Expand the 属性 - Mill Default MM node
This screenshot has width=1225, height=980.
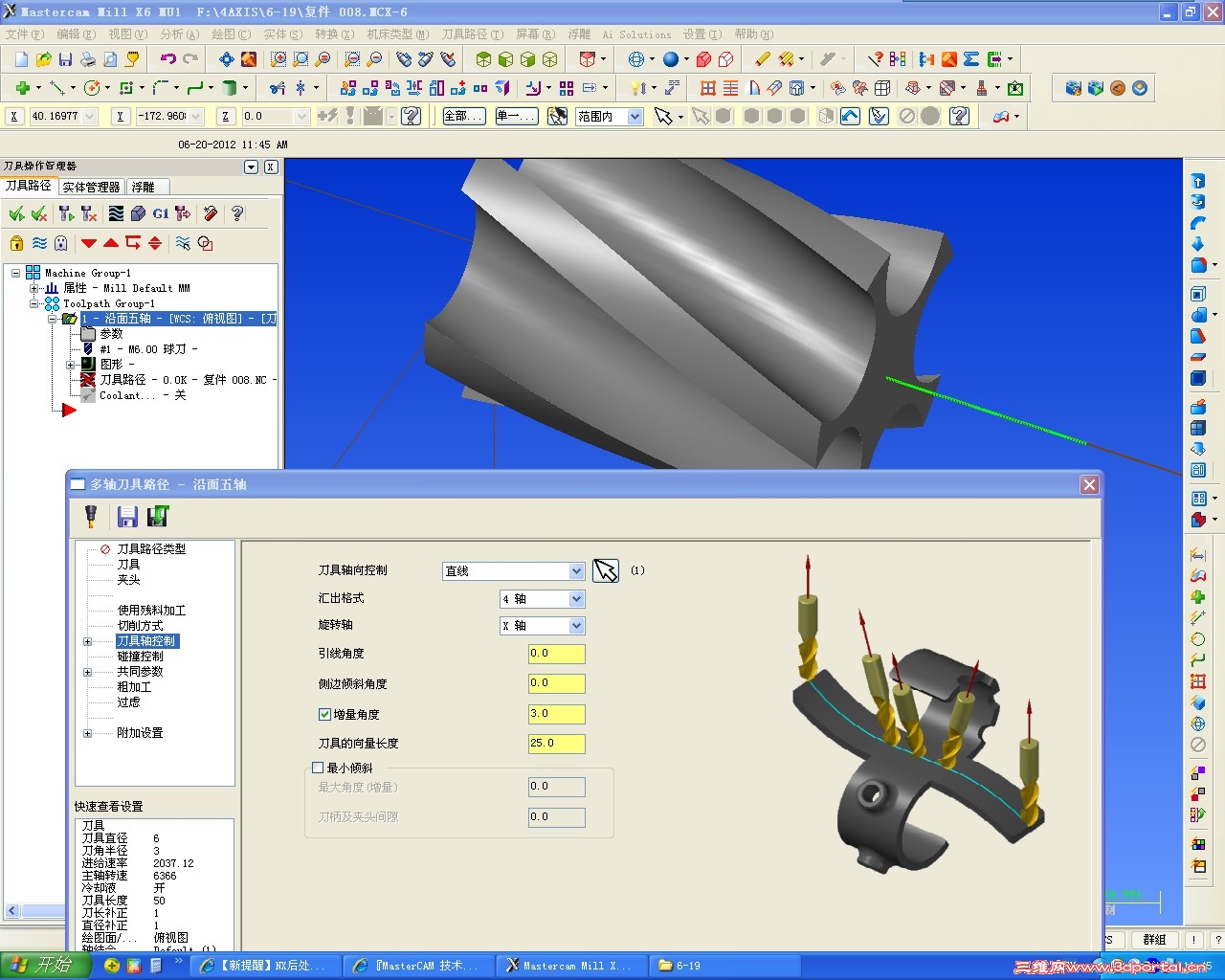33,288
